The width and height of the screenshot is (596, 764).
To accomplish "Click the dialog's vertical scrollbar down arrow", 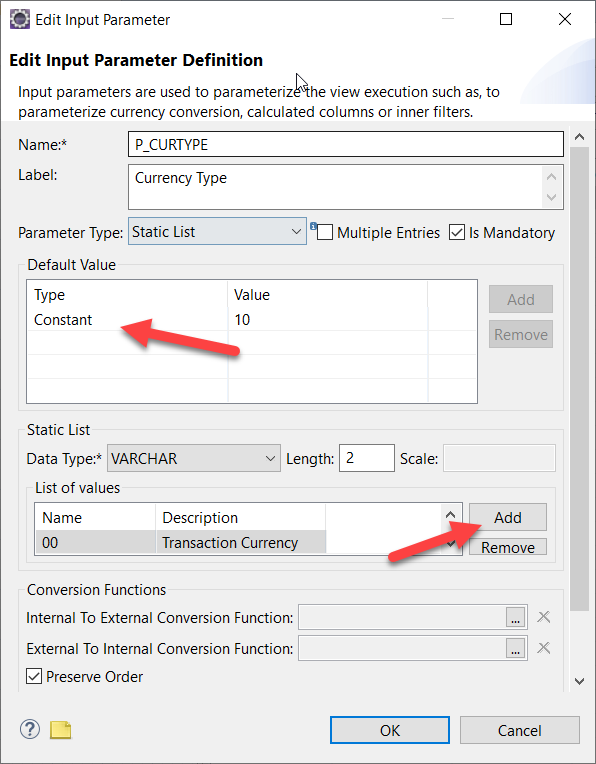I will (x=579, y=681).
